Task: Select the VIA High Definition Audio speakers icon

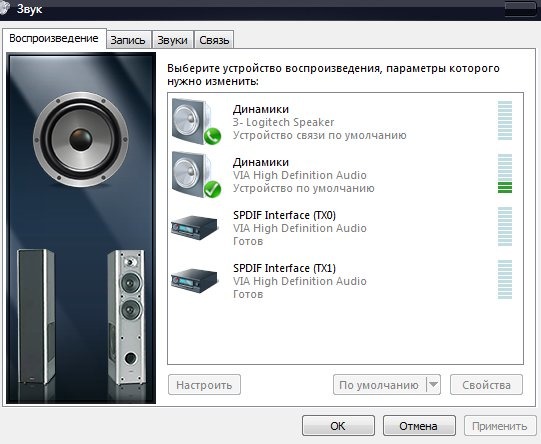Action: click(196, 175)
